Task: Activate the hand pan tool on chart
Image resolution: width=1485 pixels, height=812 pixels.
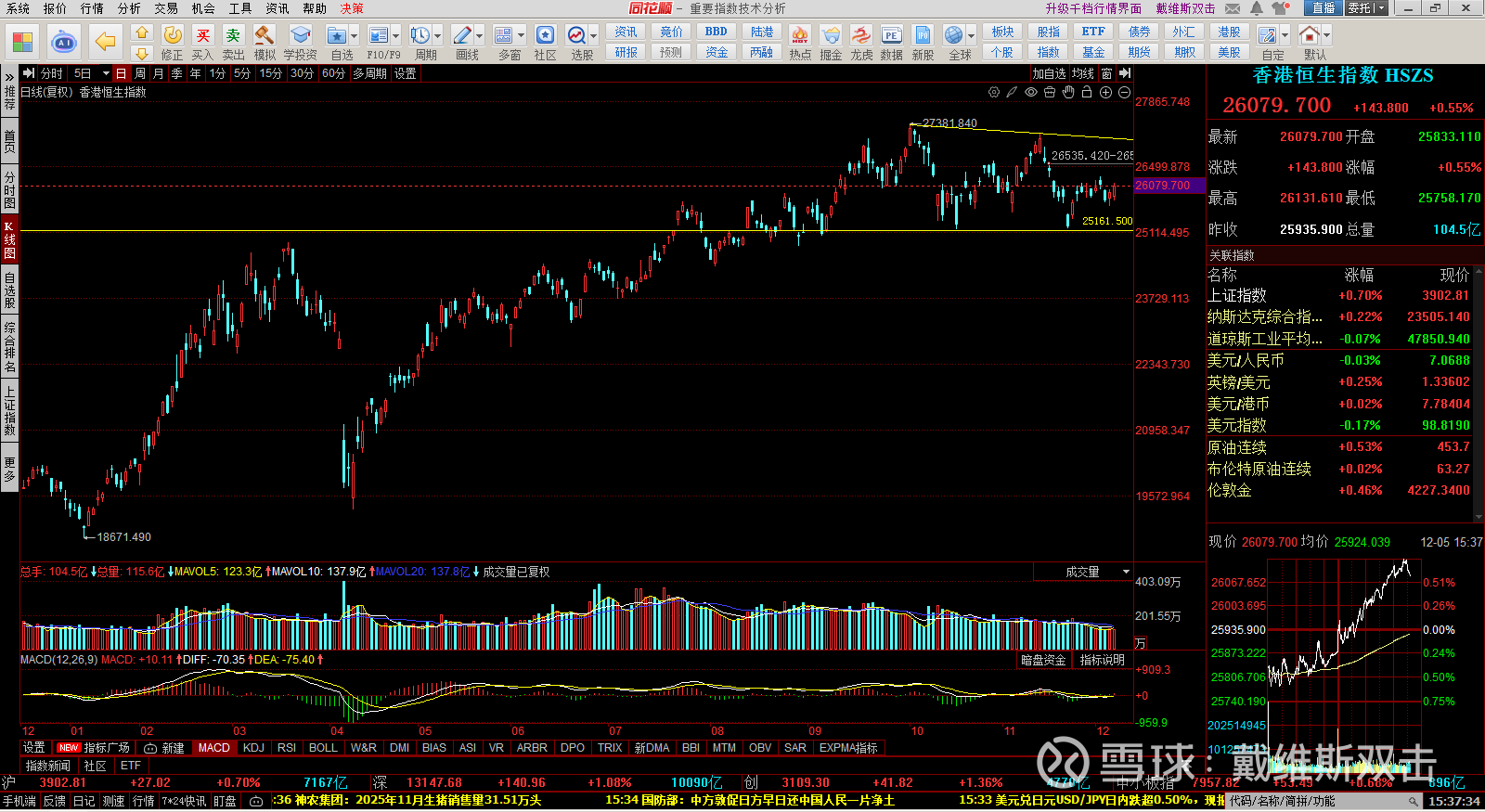Action: tap(1068, 92)
